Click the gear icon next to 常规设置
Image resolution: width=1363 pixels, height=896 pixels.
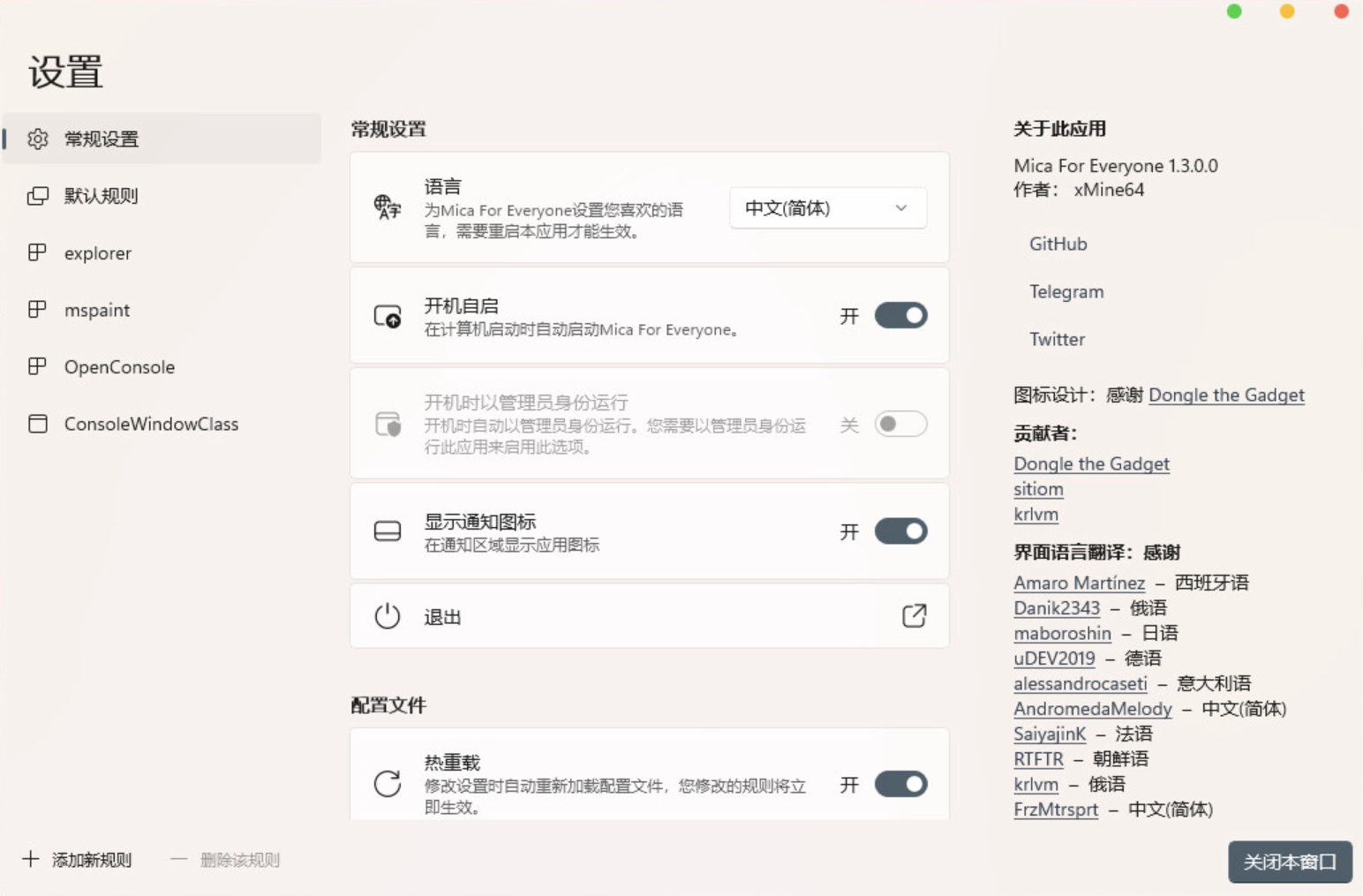[38, 139]
